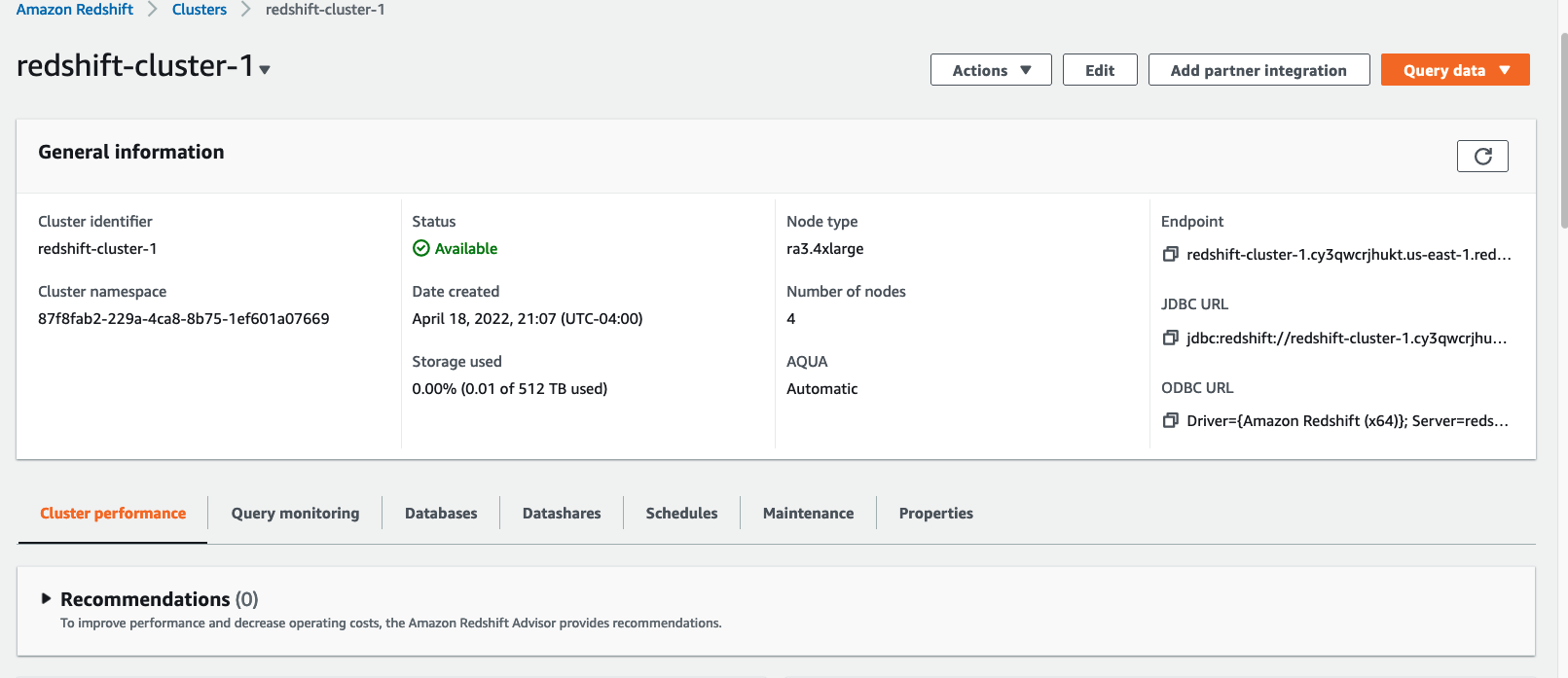The image size is (1568, 678).
Task: Open Clusters breadcrumb link
Action: click(200, 9)
